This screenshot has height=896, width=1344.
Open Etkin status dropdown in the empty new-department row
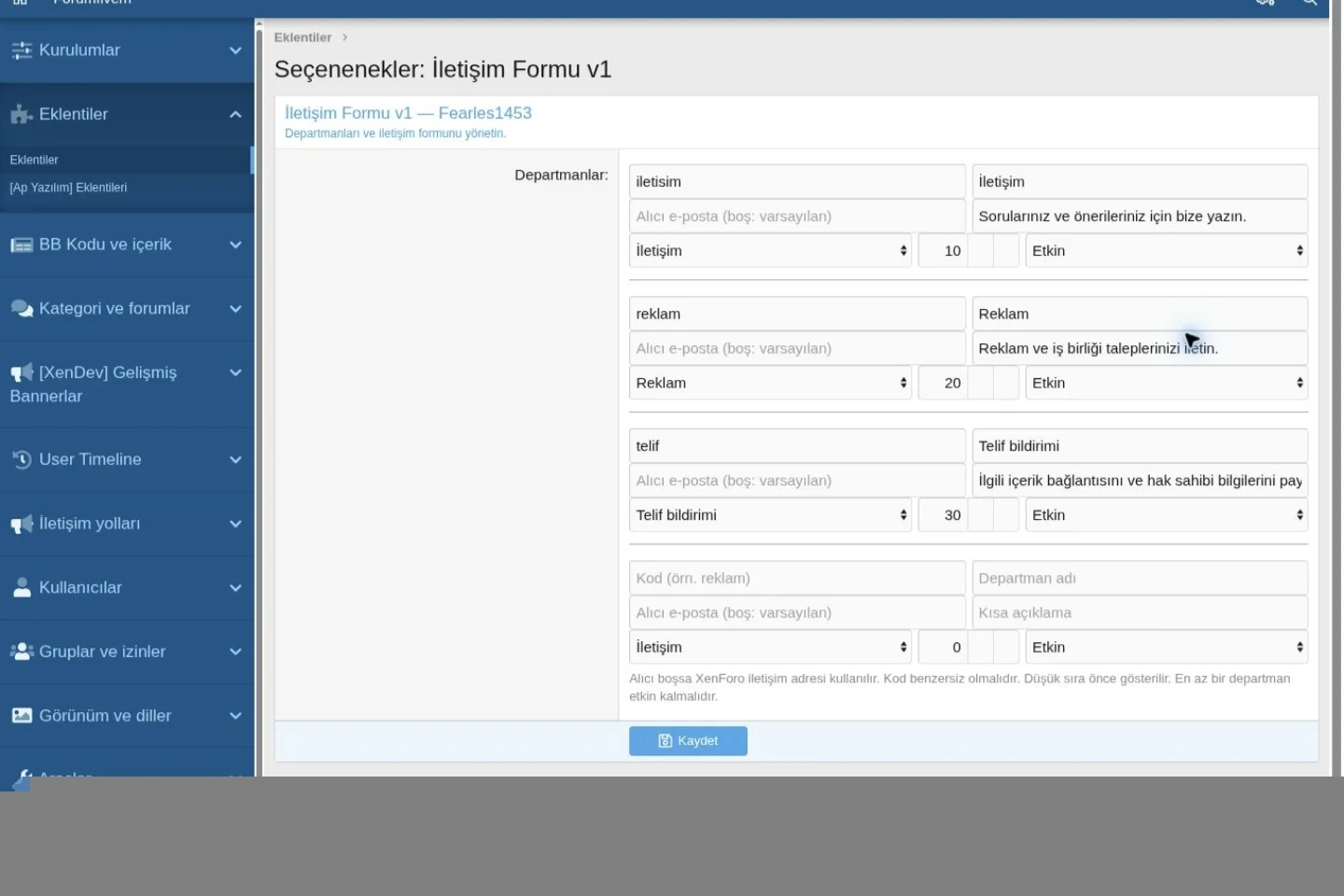click(1166, 647)
